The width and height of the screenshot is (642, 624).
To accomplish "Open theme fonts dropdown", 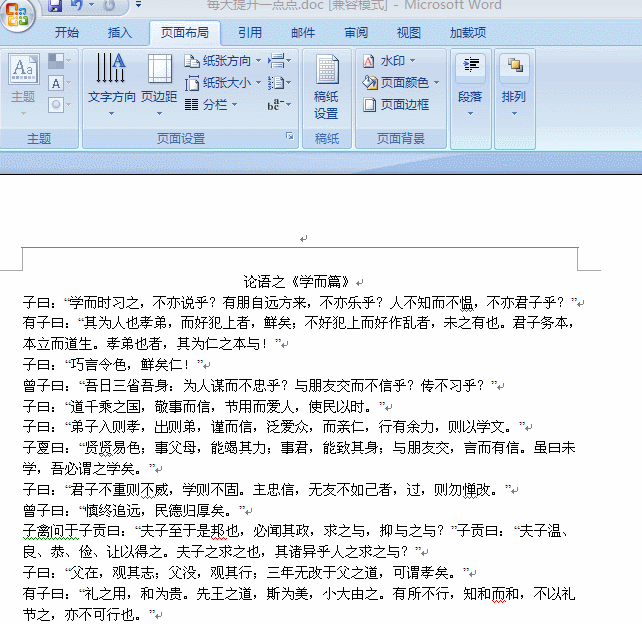I will click(60, 84).
